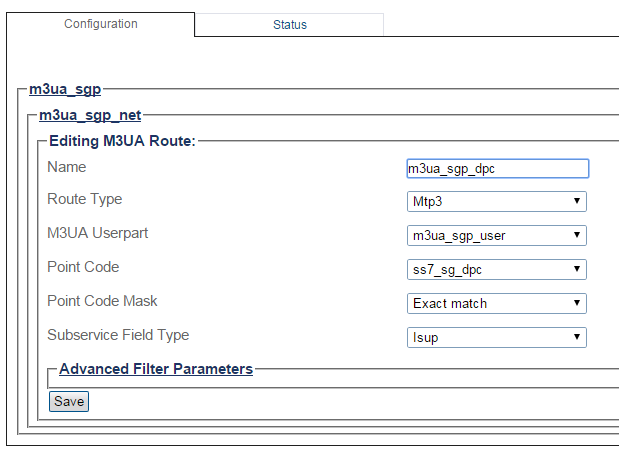Image resolution: width=619 pixels, height=461 pixels.
Task: Select the Configuration tab
Action: [x=101, y=24]
